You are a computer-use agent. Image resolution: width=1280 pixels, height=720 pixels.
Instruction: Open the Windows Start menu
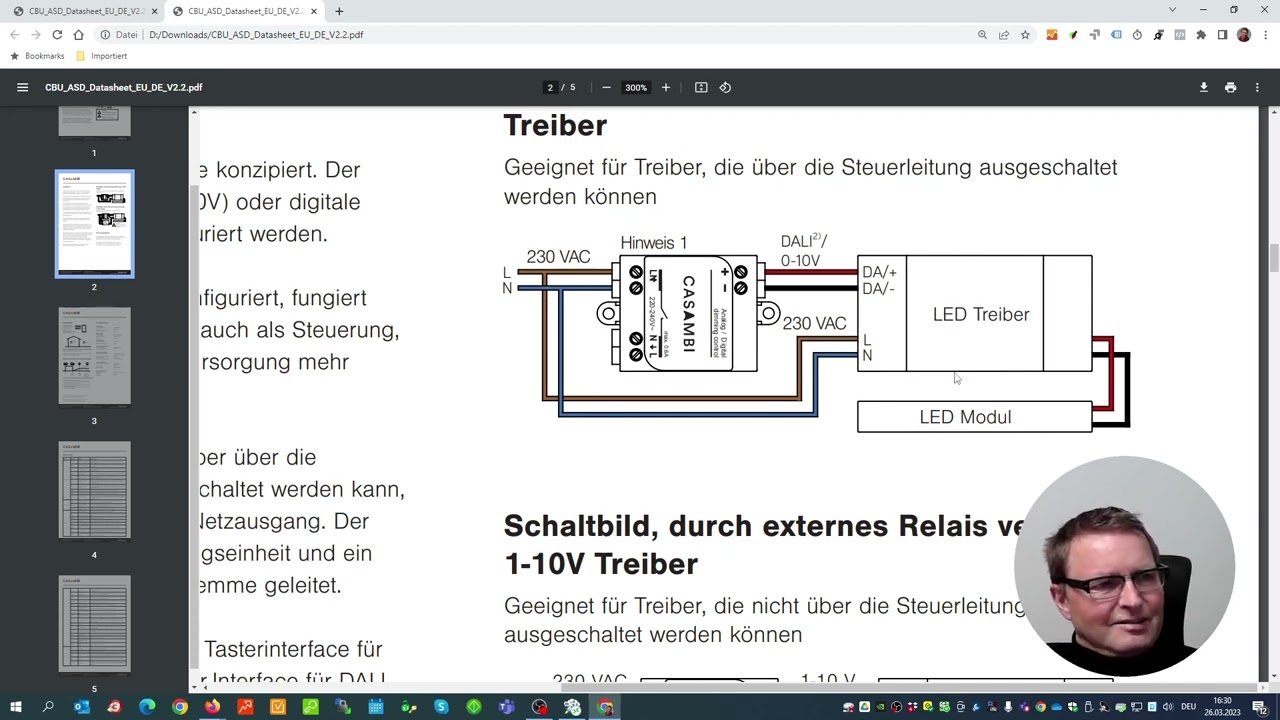(x=15, y=707)
